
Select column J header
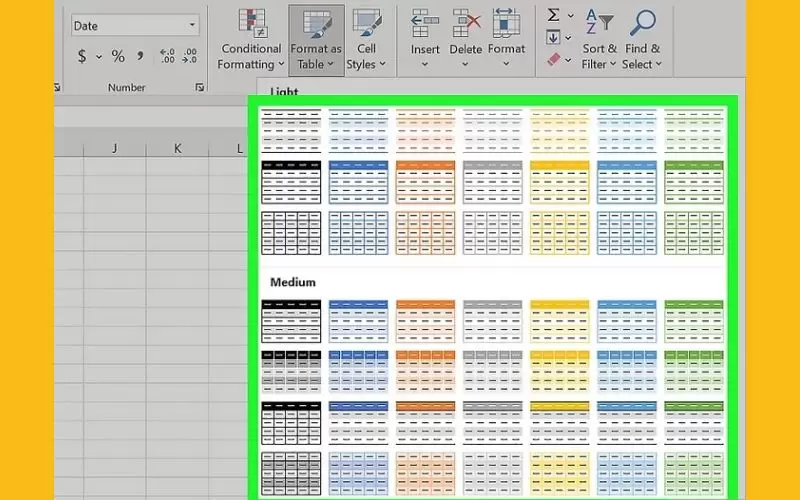tap(115, 148)
